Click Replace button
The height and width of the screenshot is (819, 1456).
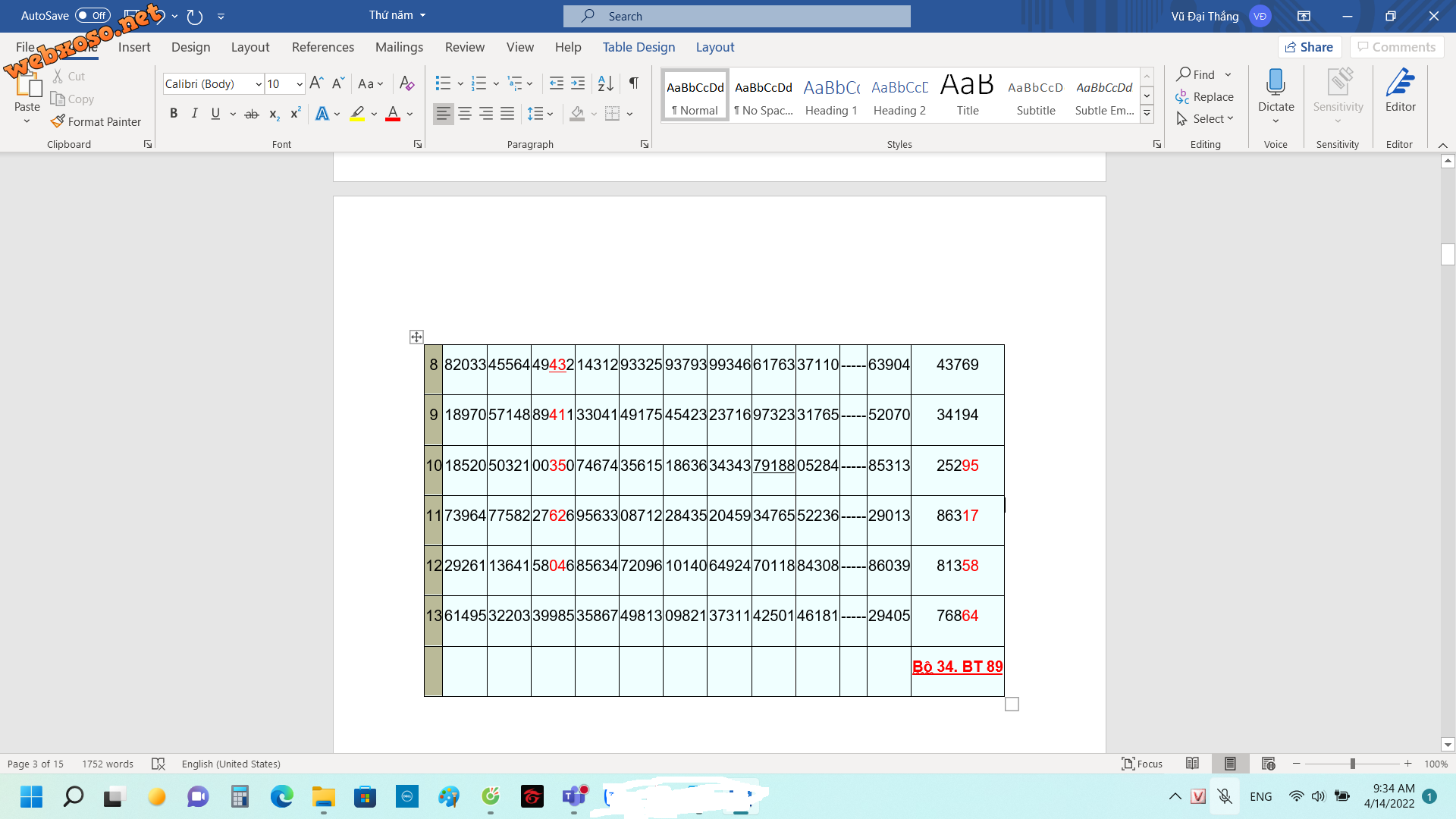pyautogui.click(x=1204, y=97)
